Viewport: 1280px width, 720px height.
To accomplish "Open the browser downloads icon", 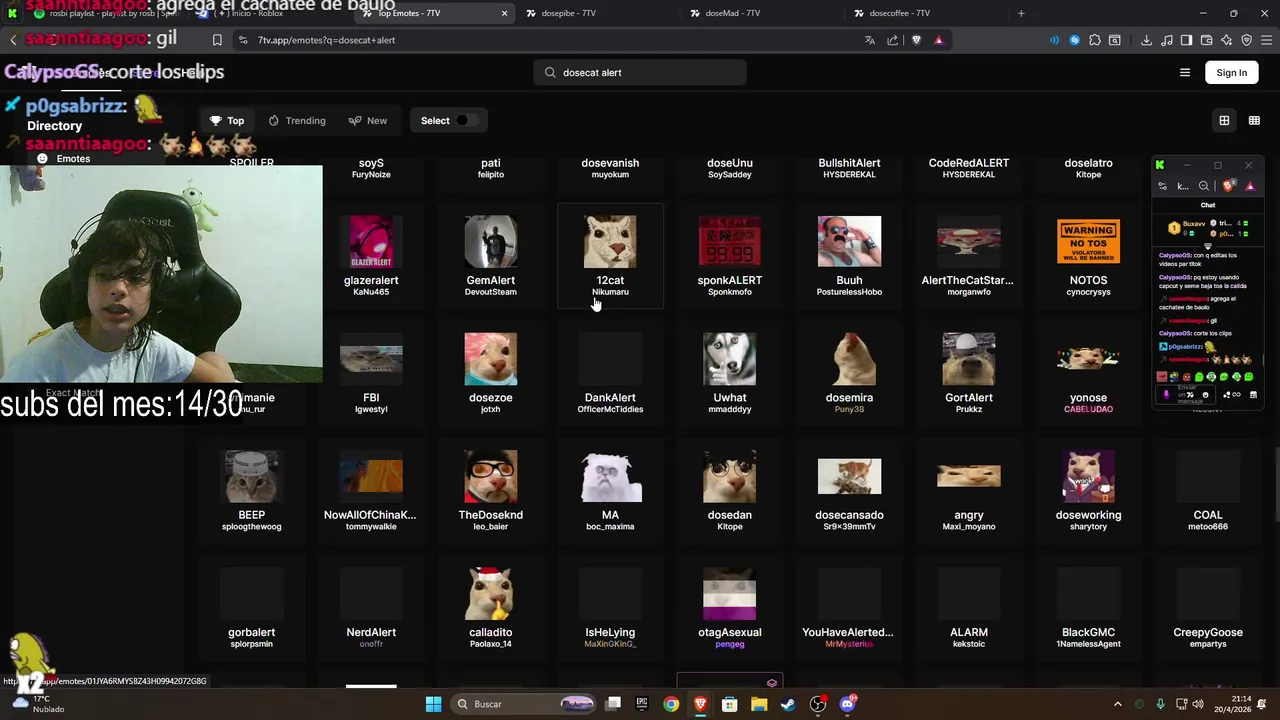I will coord(1146,40).
